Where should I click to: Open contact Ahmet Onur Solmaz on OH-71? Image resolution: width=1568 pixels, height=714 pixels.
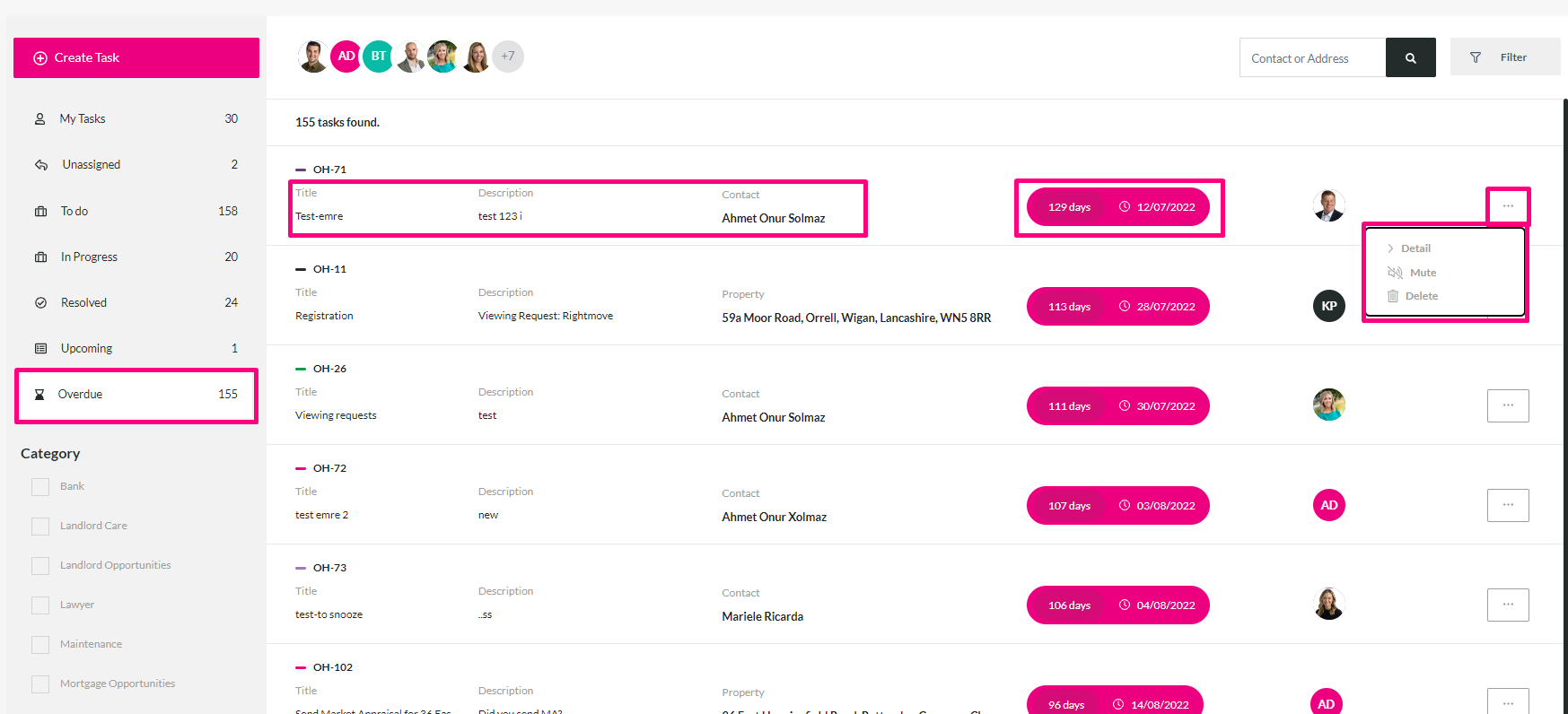pyautogui.click(x=774, y=218)
